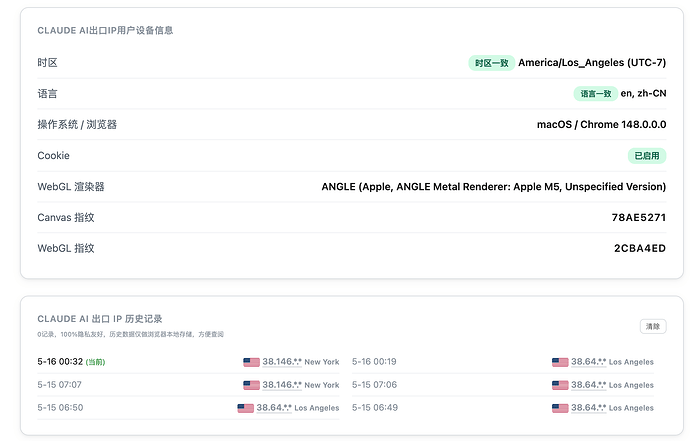
Task: Click the Cookie row label
Action: coord(53,155)
